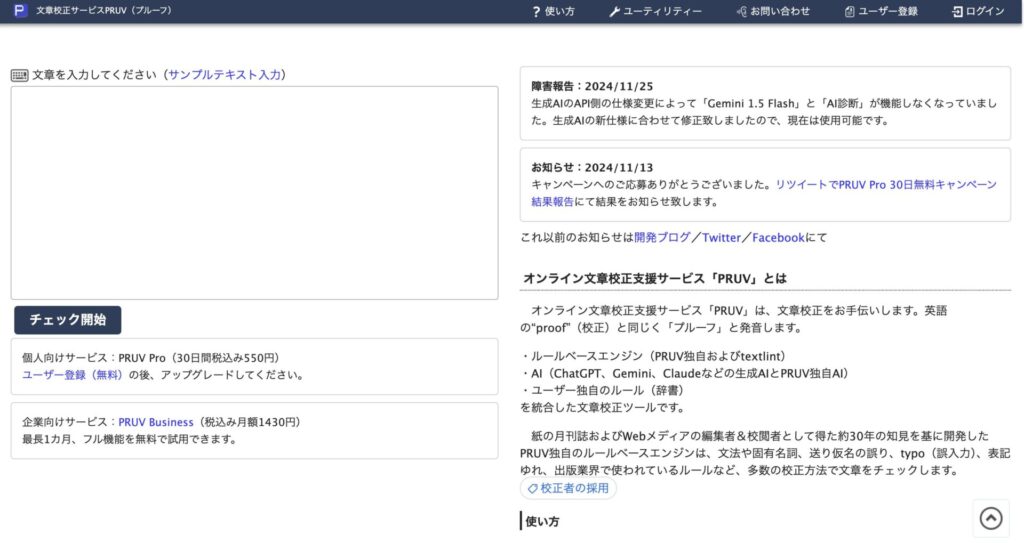Click the 最長1カ月、フル機能を無料で試用できます text
Viewport: 1024px width, 543px height.
[x=129, y=439]
